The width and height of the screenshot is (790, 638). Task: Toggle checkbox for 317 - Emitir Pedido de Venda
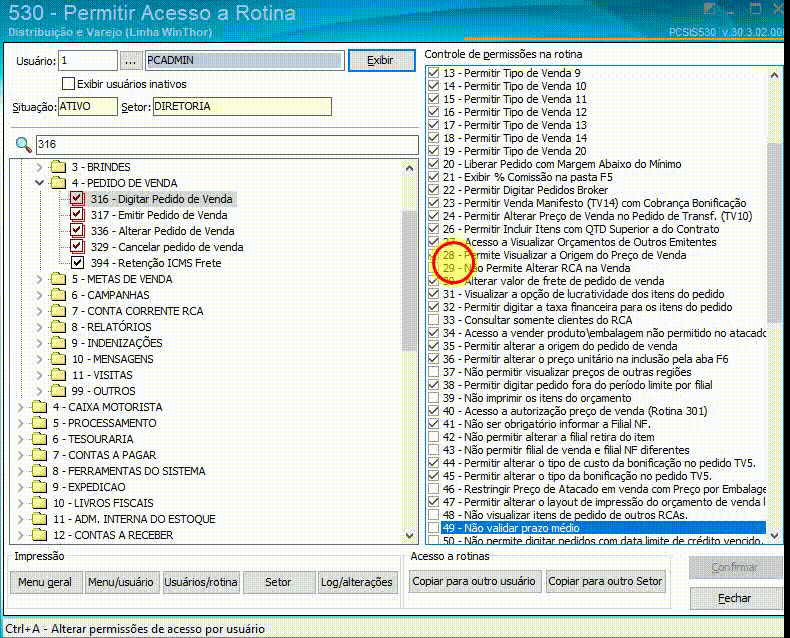click(77, 215)
